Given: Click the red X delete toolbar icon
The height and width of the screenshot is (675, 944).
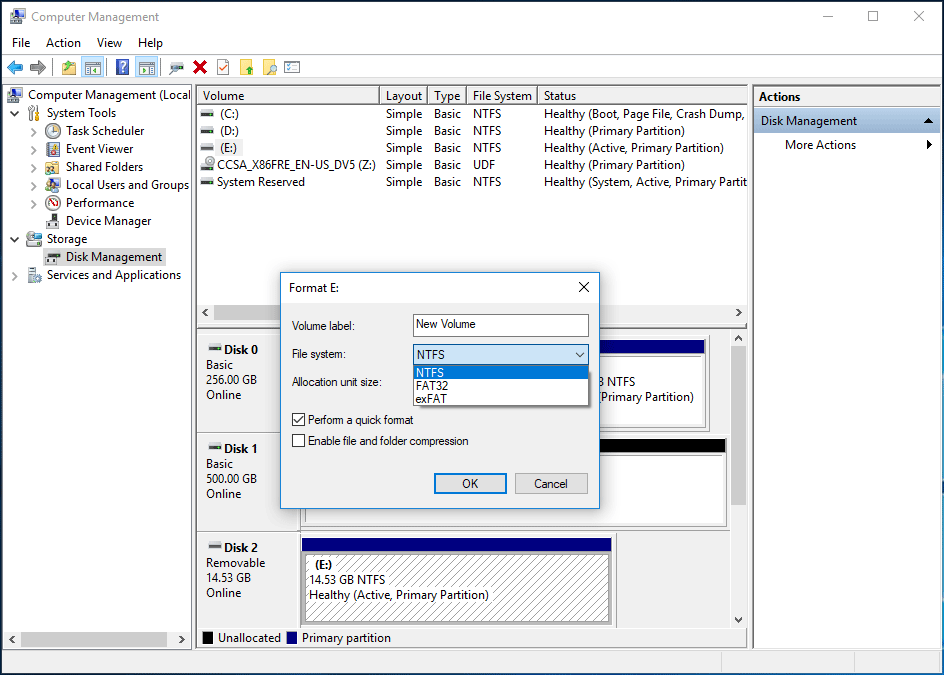Looking at the screenshot, I should pyautogui.click(x=199, y=67).
